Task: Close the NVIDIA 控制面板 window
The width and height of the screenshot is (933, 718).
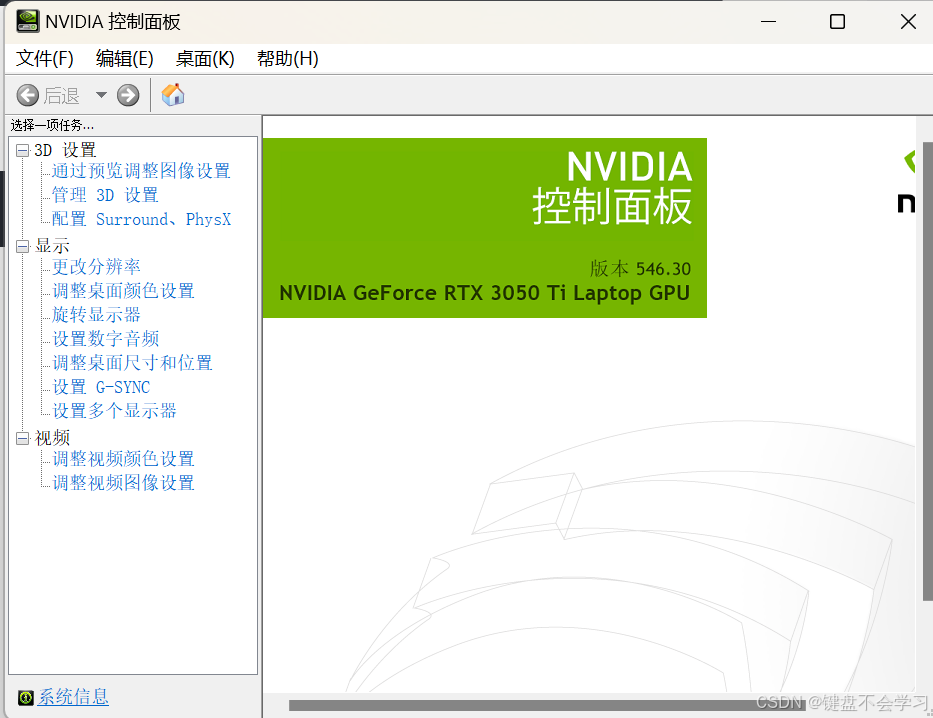Action: [908, 21]
